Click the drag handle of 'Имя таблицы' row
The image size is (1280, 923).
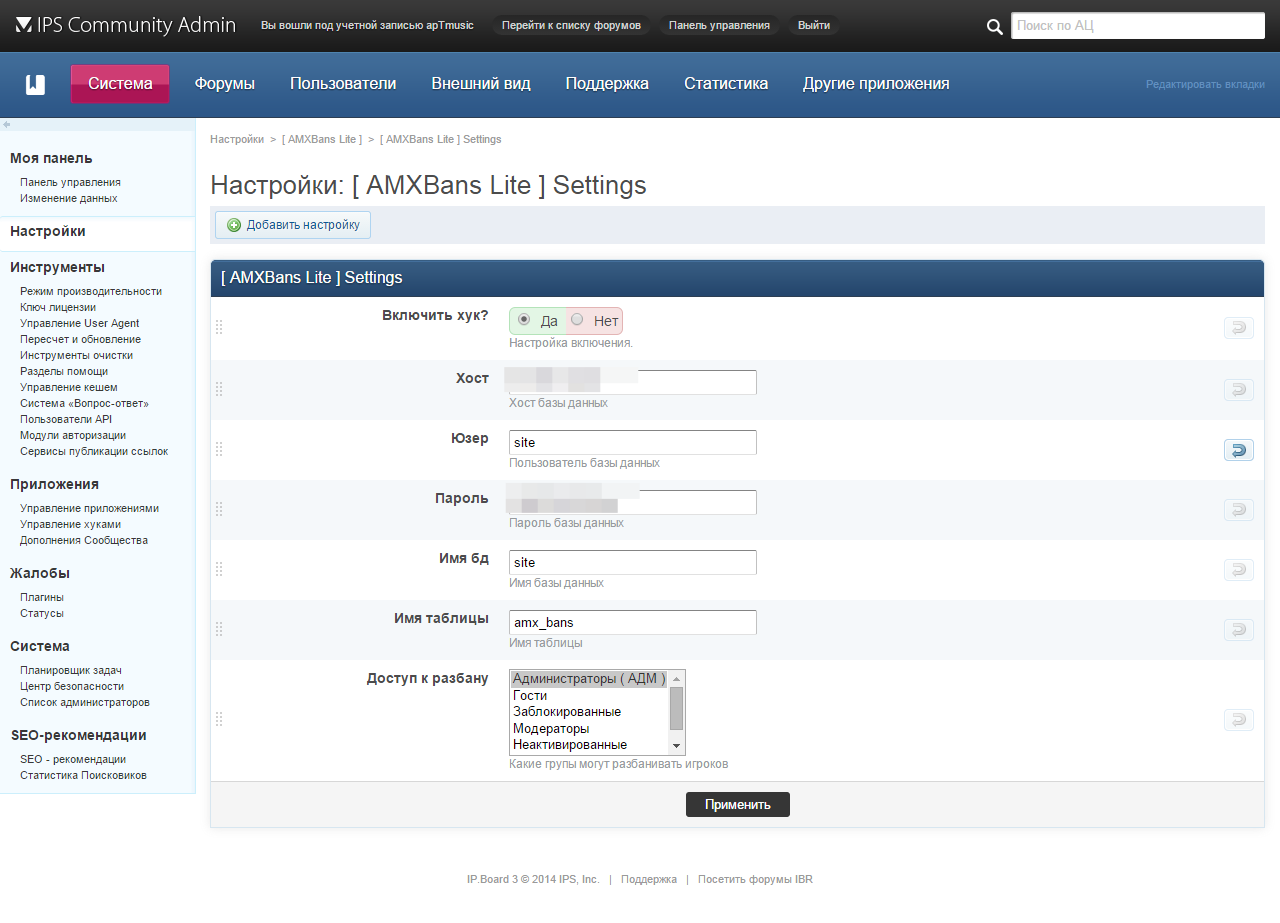pos(219,629)
